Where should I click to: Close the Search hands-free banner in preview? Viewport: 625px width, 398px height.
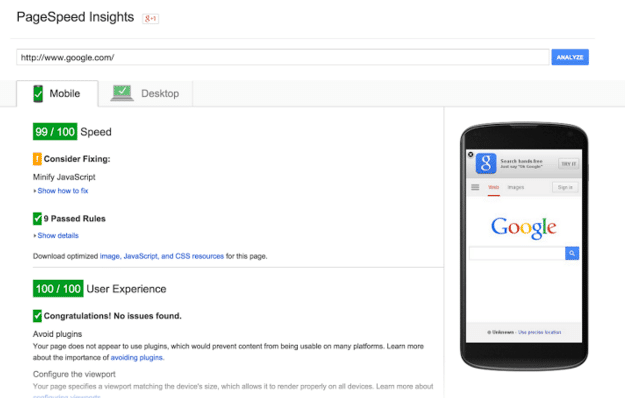[x=470, y=154]
